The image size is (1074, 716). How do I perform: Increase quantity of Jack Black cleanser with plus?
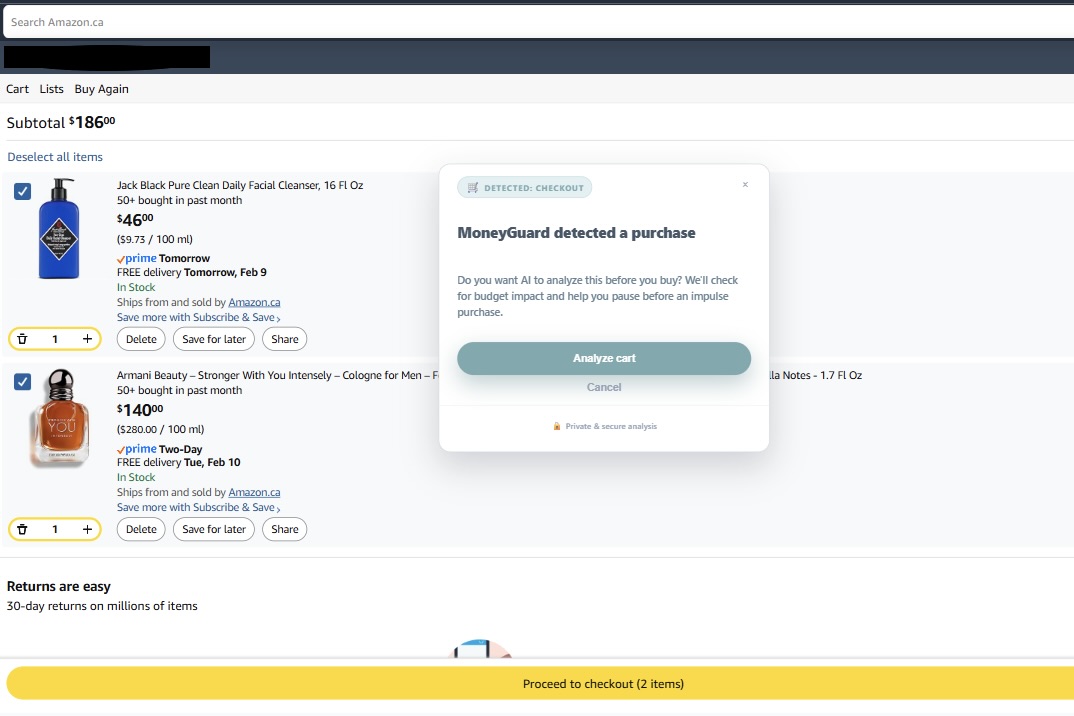point(87,338)
